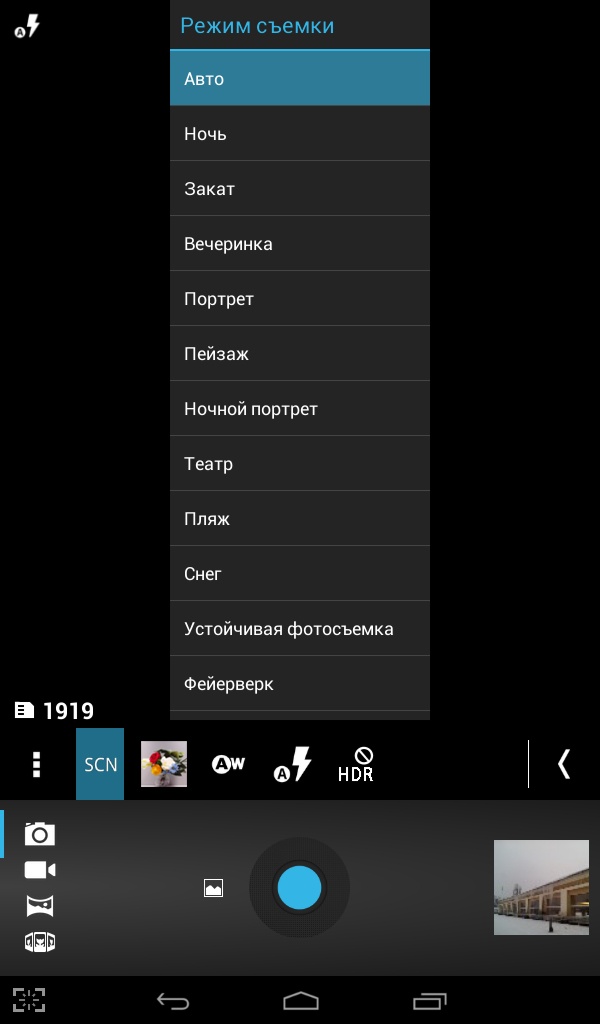Choose the flower color effect thumbnail
The width and height of the screenshot is (600, 1024).
click(x=164, y=763)
